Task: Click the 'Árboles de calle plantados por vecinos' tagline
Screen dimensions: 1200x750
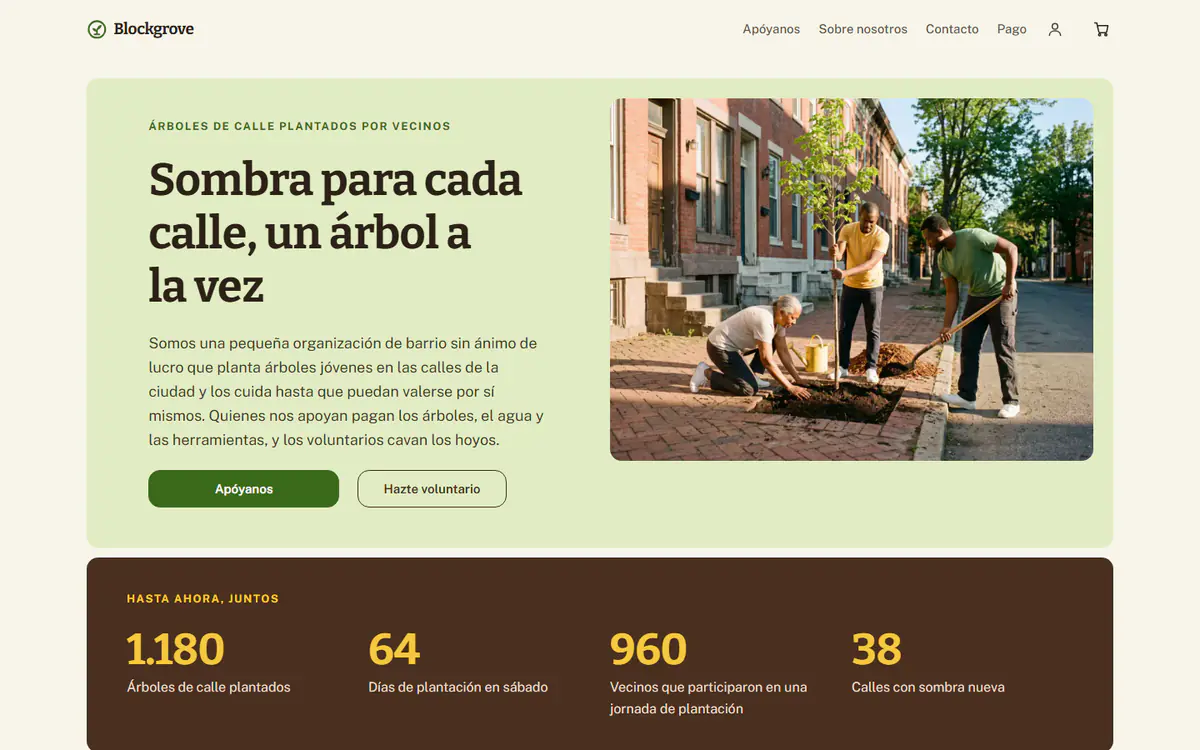Action: 299,126
